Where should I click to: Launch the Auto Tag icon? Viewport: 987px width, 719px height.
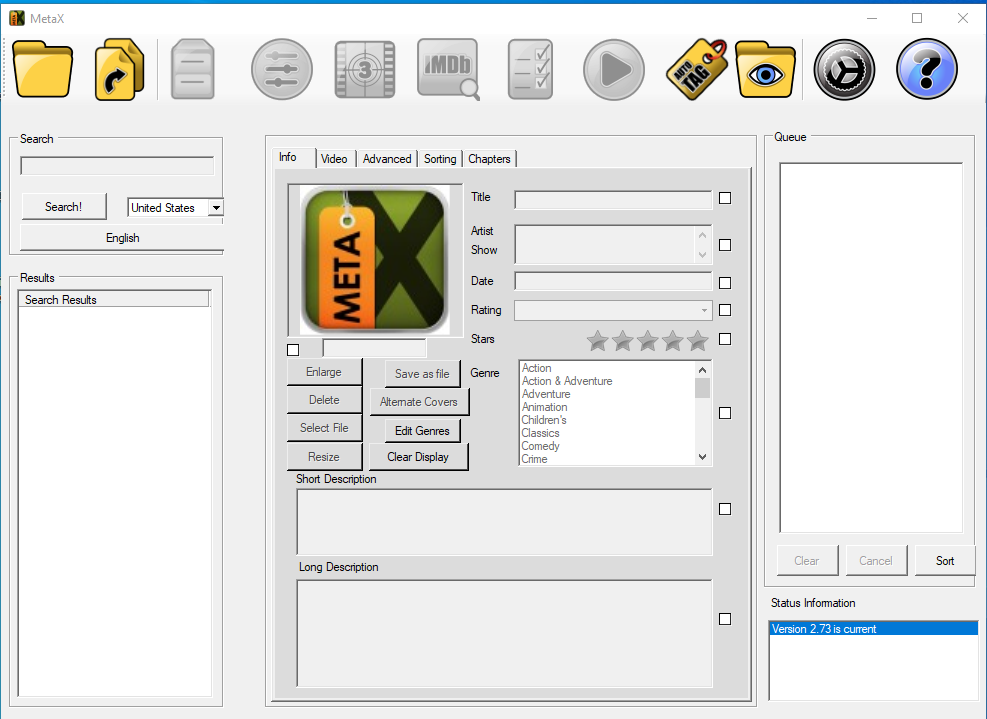(696, 69)
